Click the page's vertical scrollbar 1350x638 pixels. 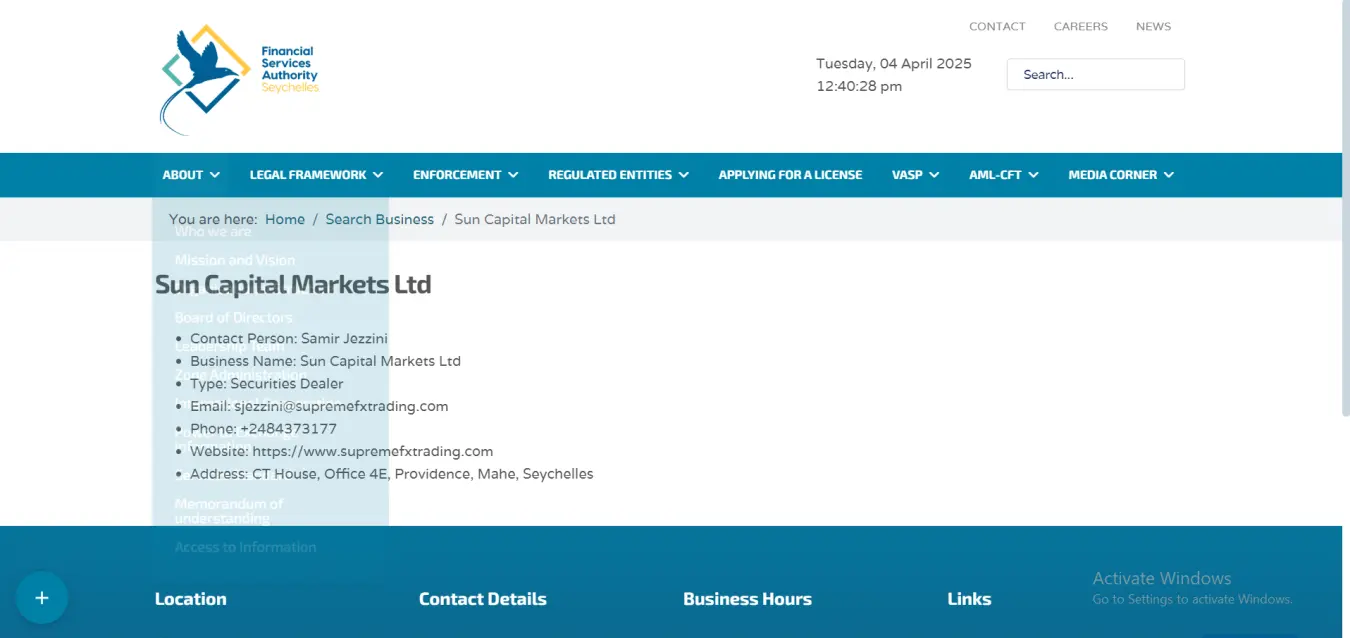1346,210
